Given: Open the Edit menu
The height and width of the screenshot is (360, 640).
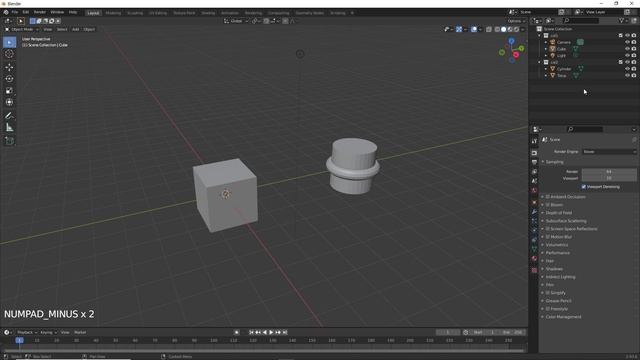Looking at the screenshot, I should click(26, 12).
